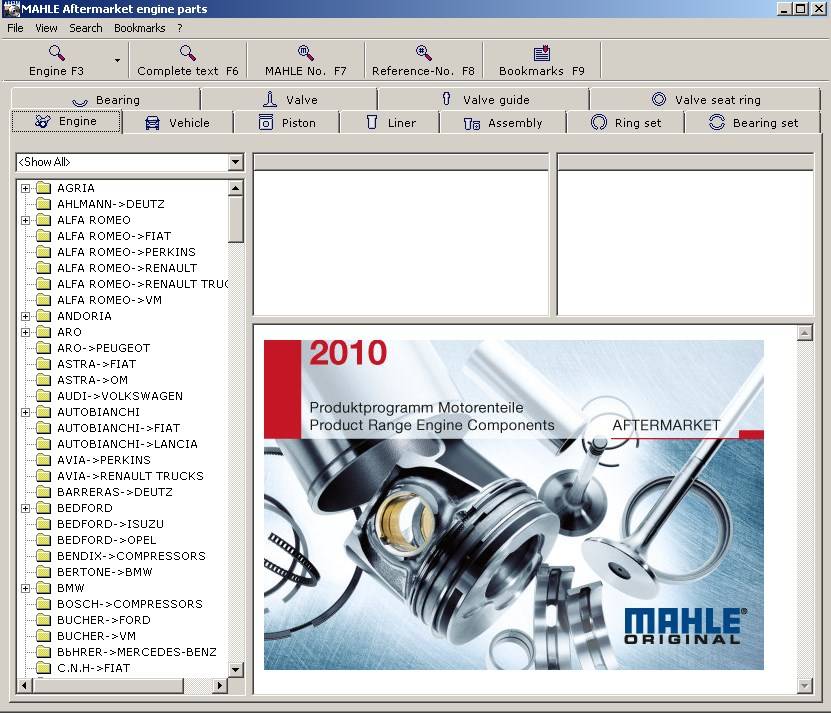Viewport: 831px width, 713px height.
Task: Click the tree vertical scrollbar thumb
Action: point(235,218)
